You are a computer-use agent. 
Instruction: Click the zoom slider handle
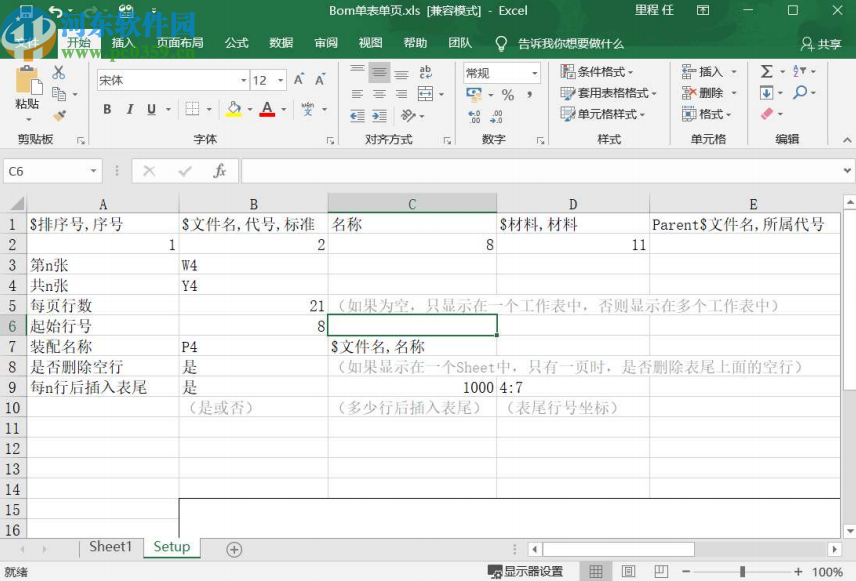[x=742, y=572]
